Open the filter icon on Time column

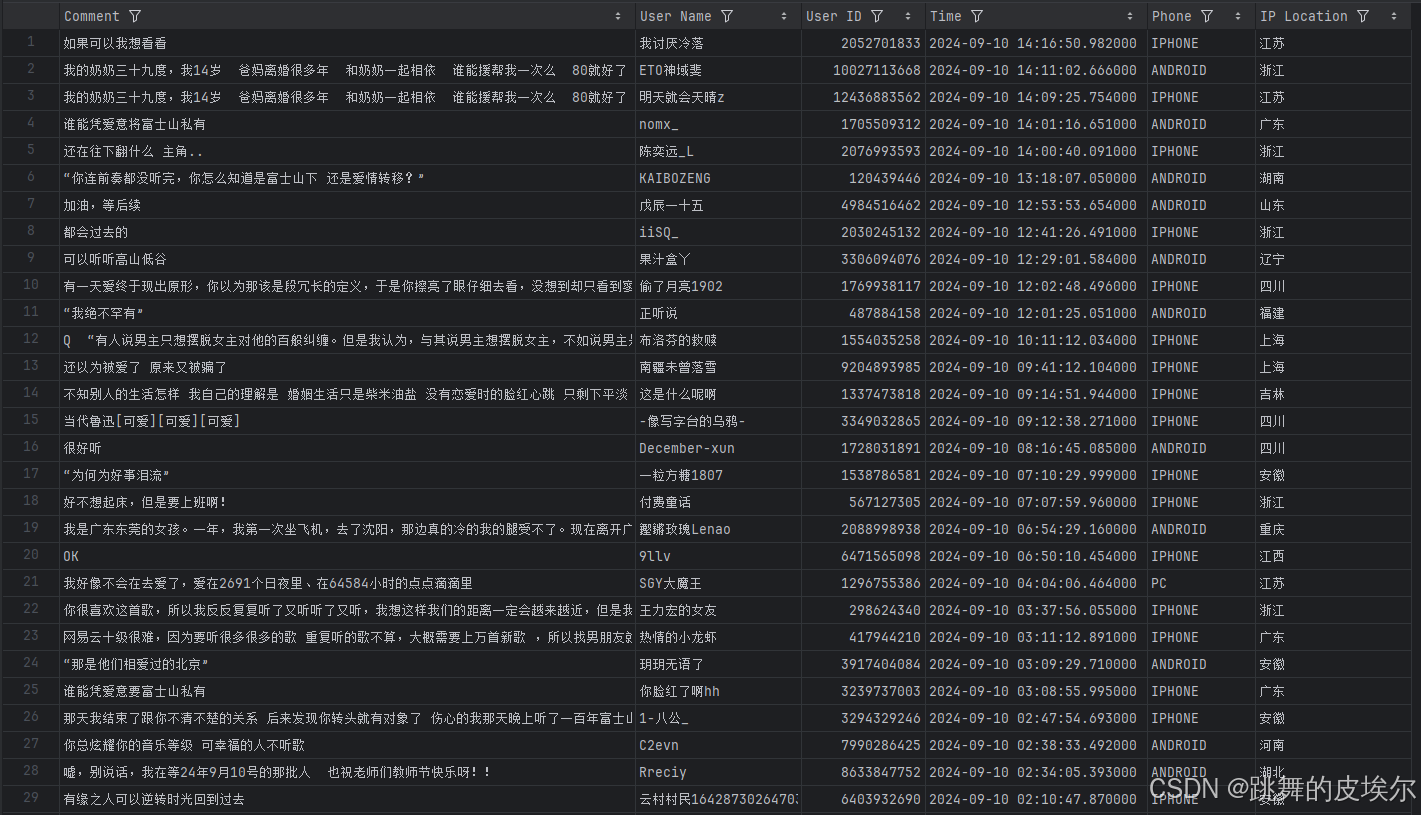(x=977, y=16)
